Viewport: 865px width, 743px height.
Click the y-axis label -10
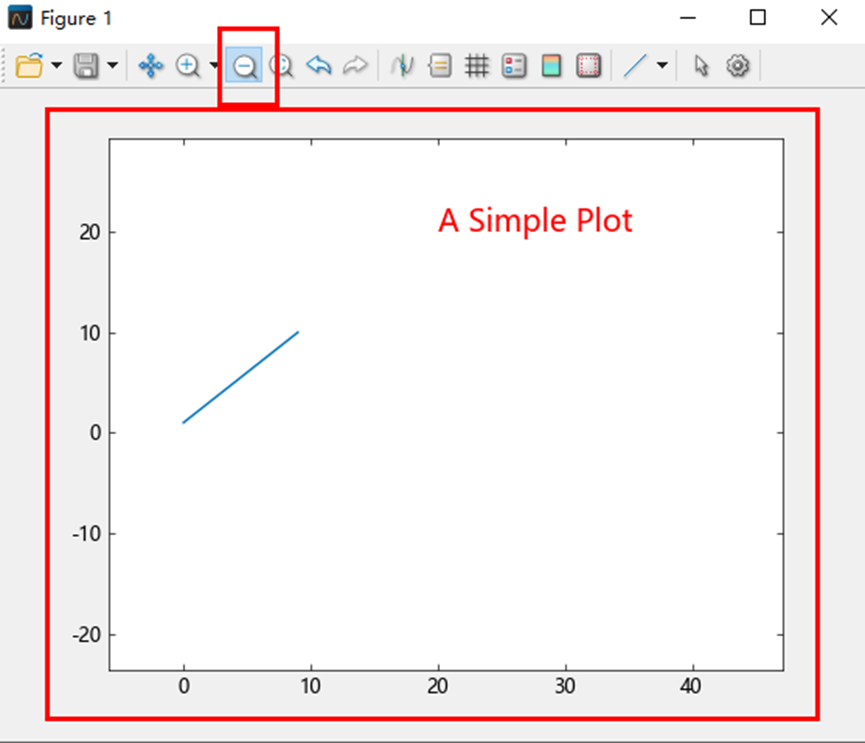86,534
